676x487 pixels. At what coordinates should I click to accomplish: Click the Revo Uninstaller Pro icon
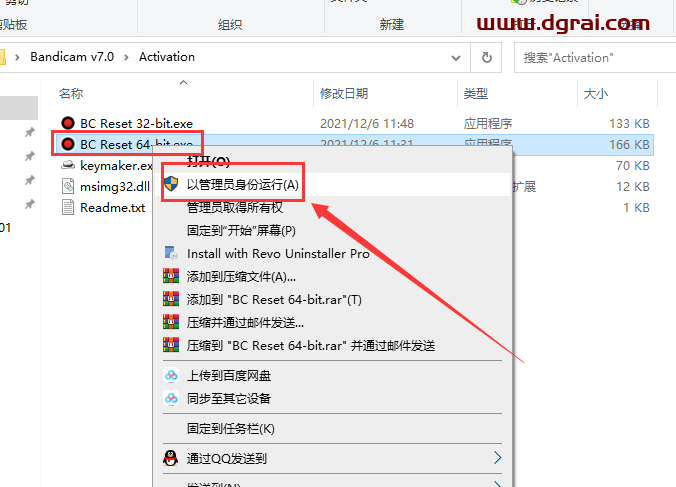point(171,253)
